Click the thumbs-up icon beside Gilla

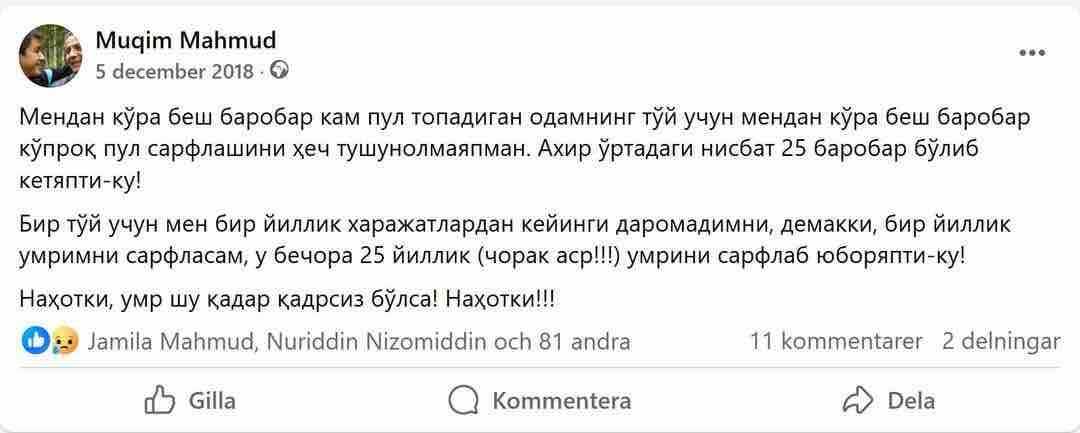160,401
